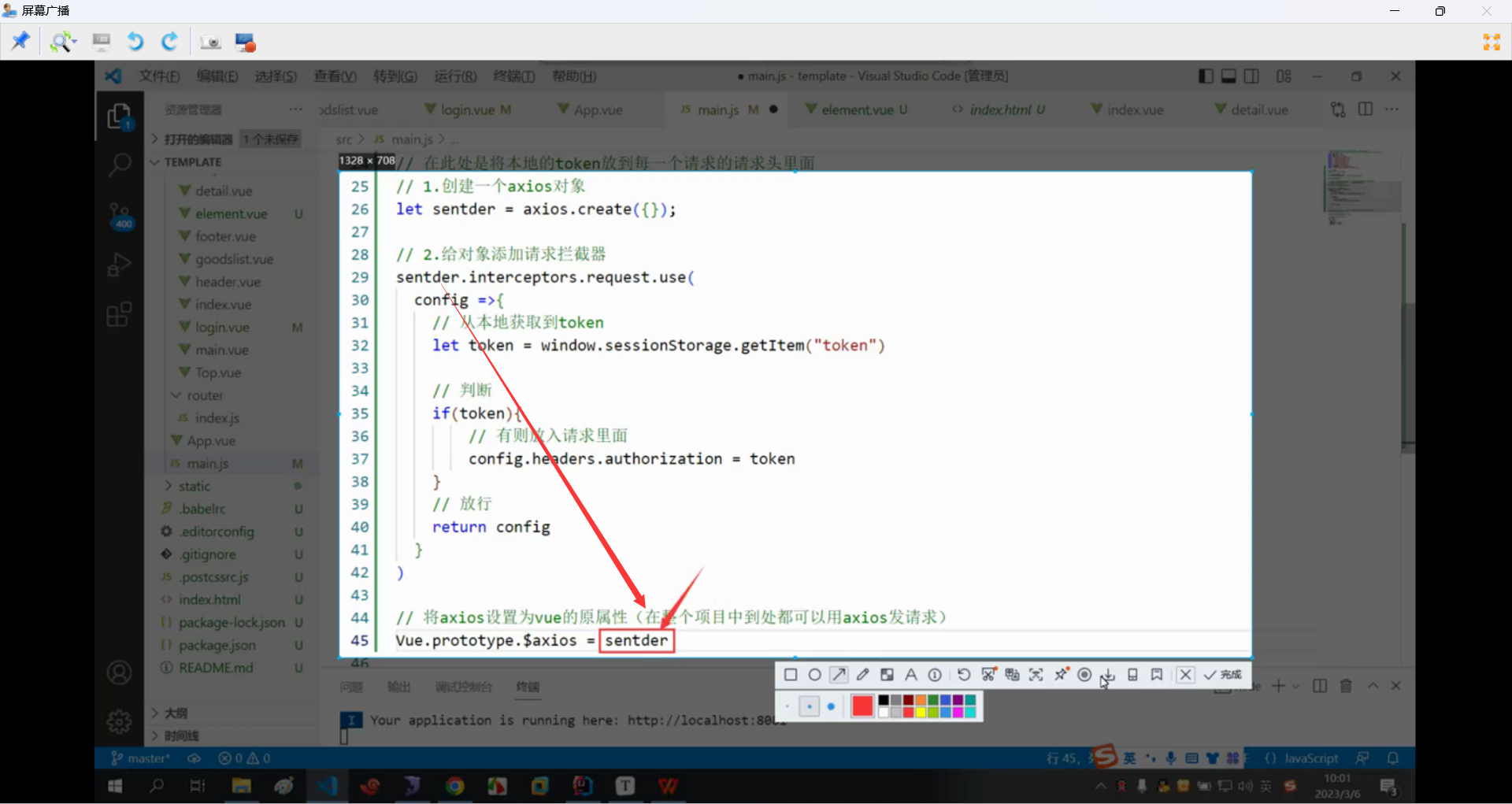Toggle the arrow annotation tool
The width and height of the screenshot is (1512, 804).
pos(839,675)
